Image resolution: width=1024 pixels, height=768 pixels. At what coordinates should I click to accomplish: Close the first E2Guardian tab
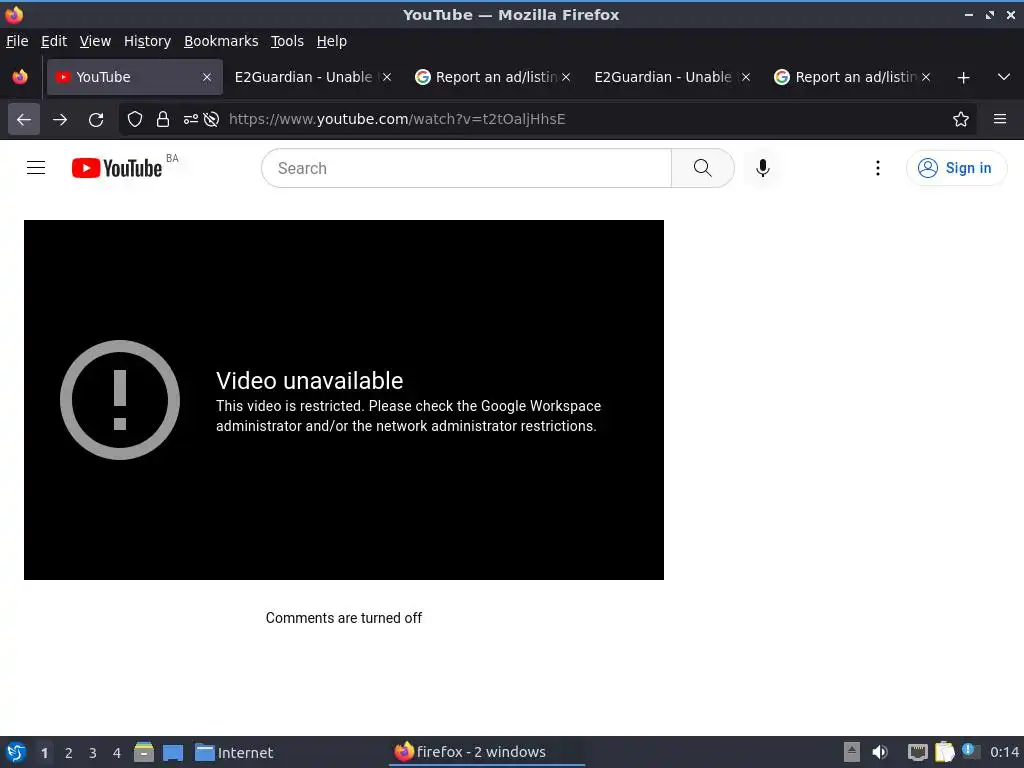(387, 77)
